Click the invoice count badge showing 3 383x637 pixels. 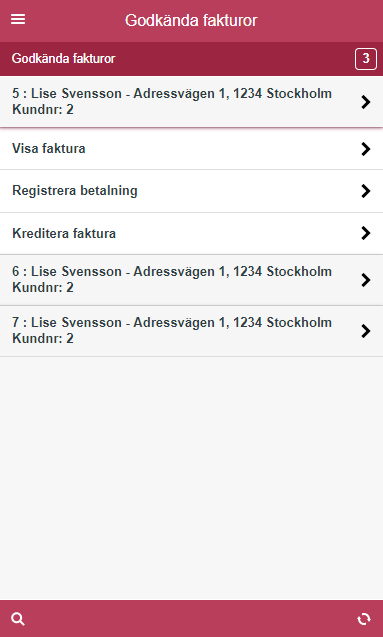(366, 59)
